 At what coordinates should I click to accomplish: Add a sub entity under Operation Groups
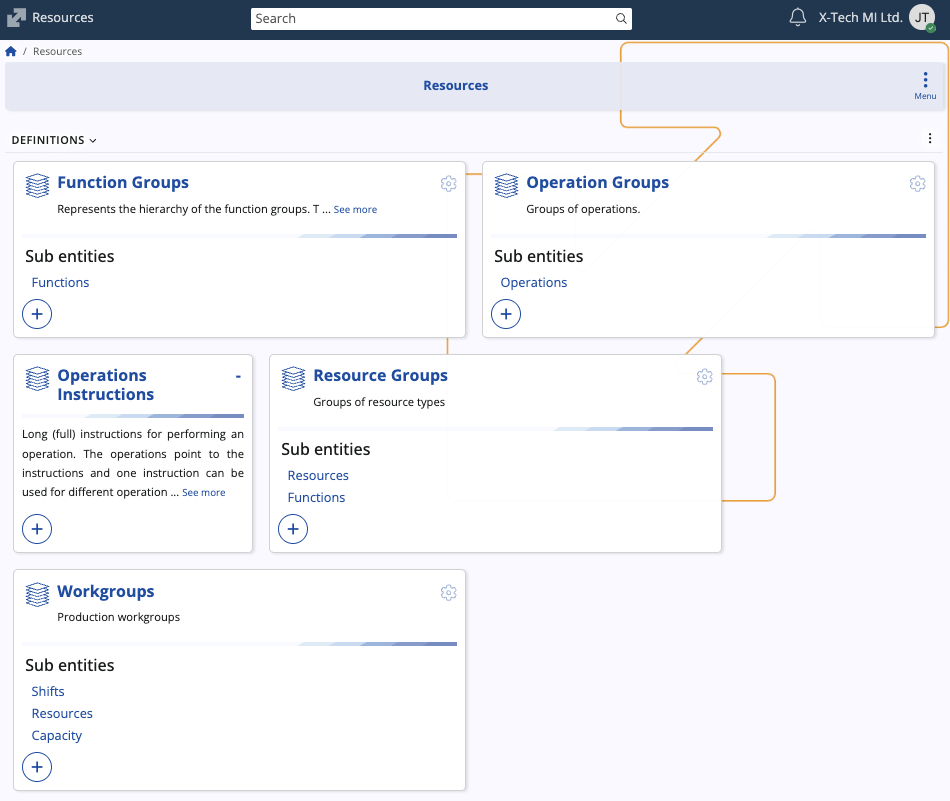[506, 314]
